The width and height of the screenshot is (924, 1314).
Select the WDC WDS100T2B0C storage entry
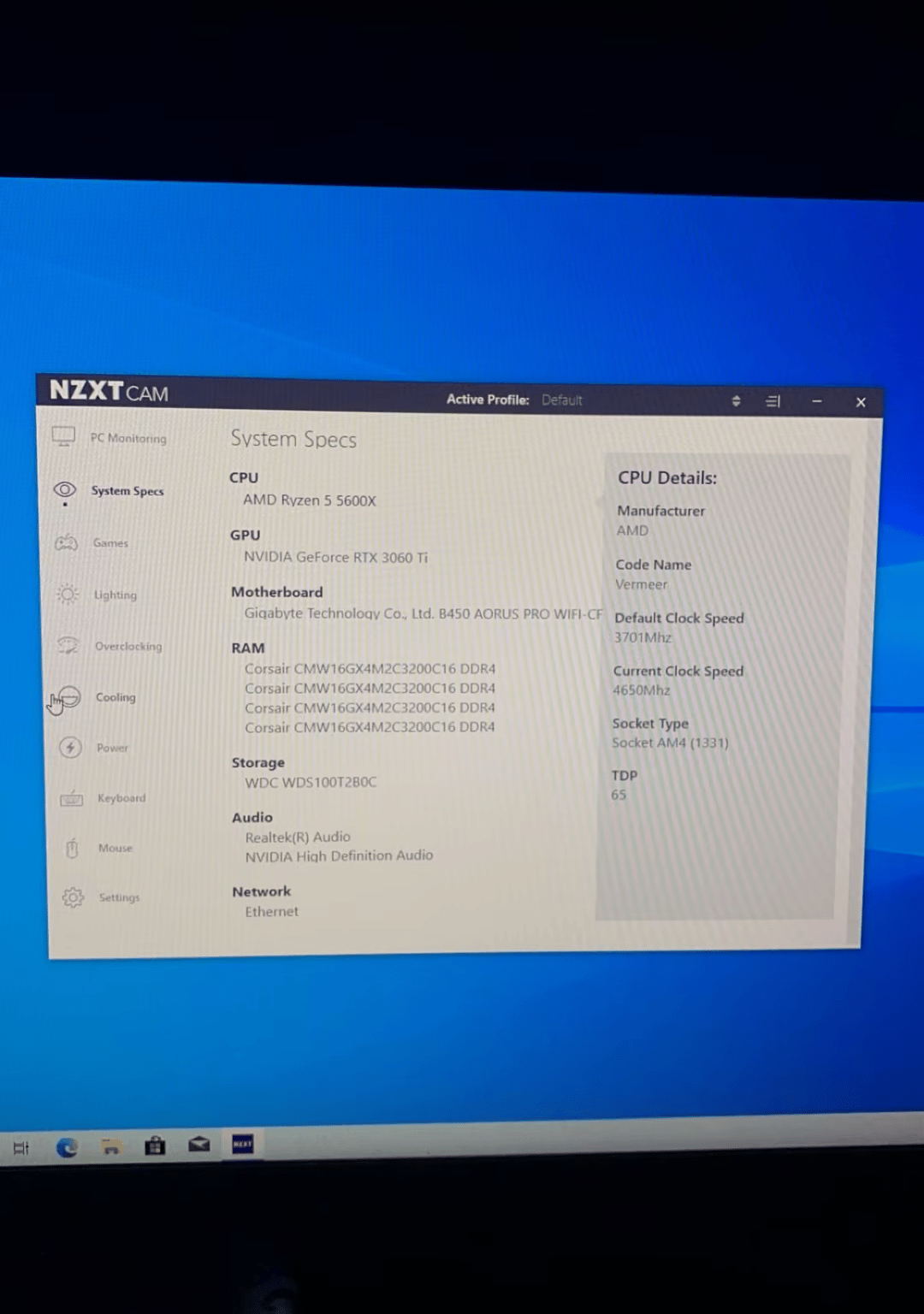311,782
